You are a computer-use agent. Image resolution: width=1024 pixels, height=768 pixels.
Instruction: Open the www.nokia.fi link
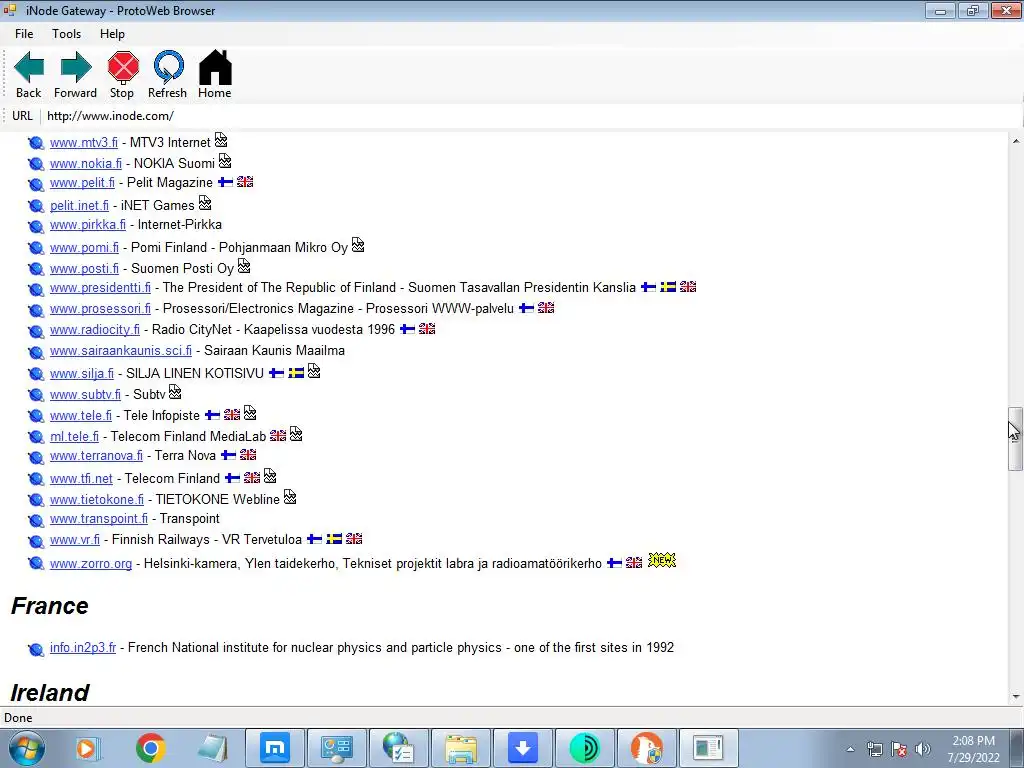(x=86, y=163)
